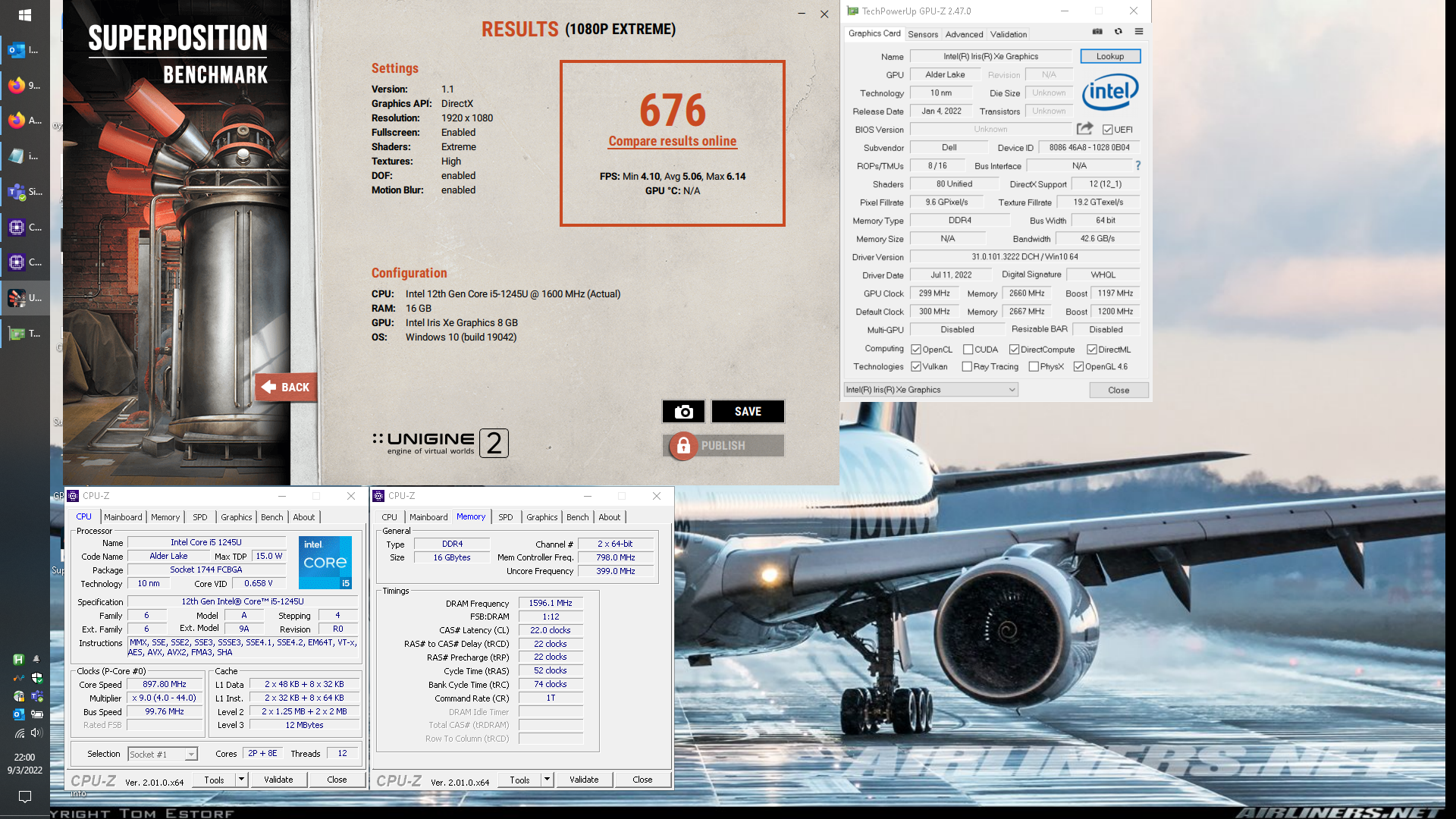Click the Bus Interface question mark icon

[x=1137, y=165]
